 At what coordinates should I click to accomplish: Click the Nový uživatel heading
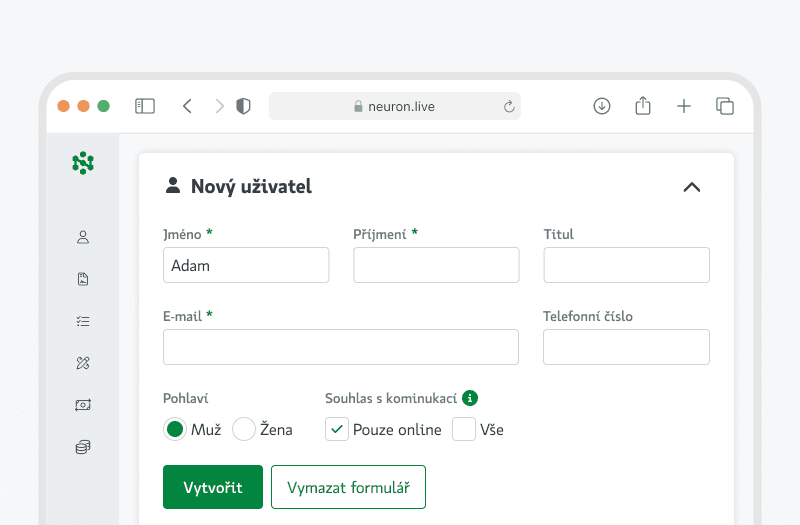[x=251, y=186]
